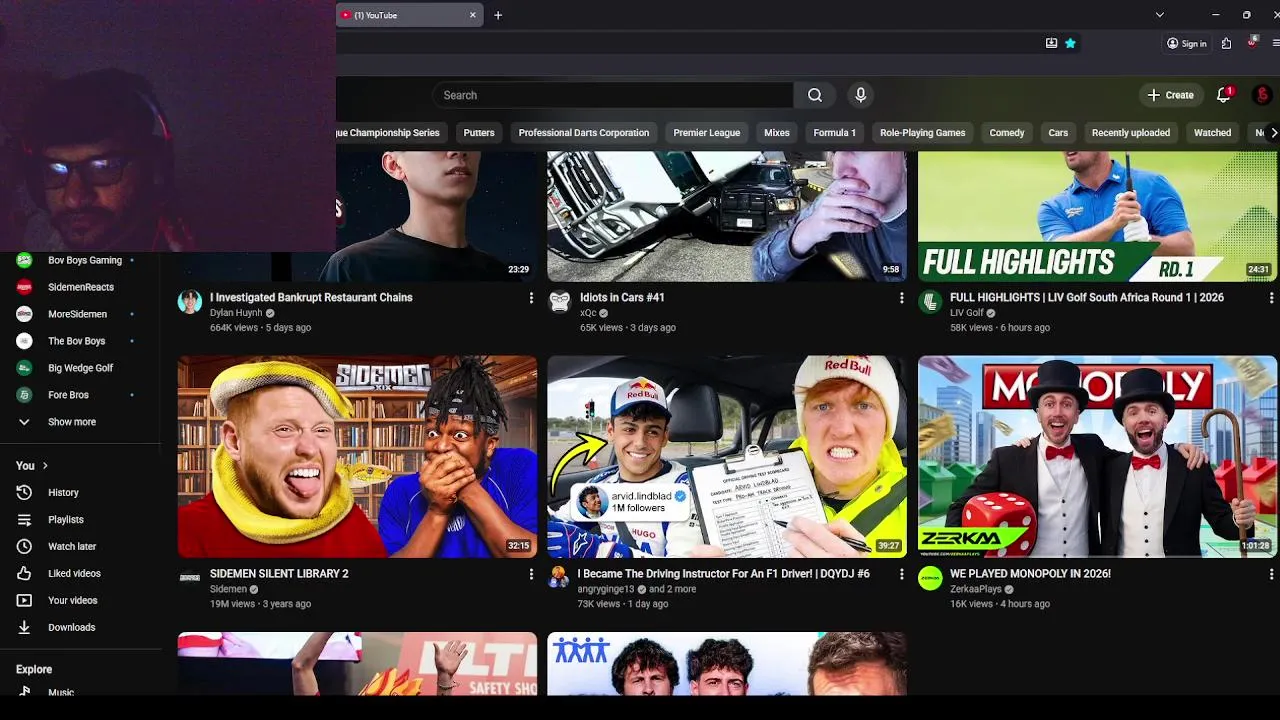Open a new browser tab
Screen dimensions: 1280x720
tap(498, 15)
